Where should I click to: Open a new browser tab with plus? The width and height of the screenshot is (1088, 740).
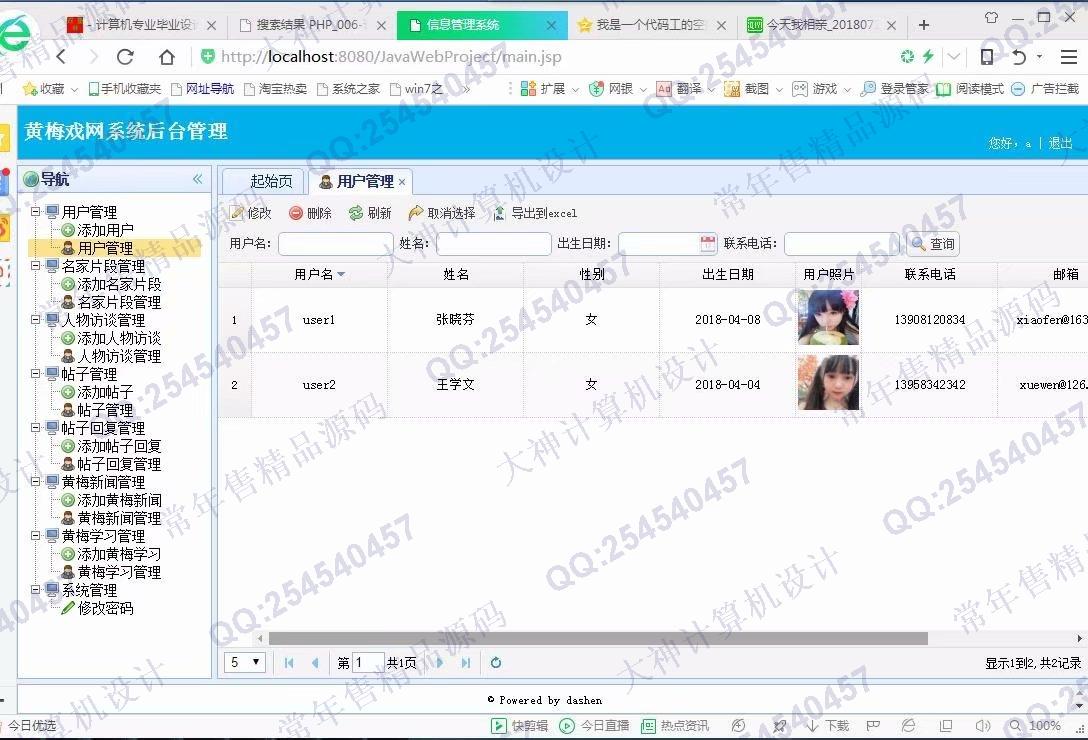click(924, 25)
